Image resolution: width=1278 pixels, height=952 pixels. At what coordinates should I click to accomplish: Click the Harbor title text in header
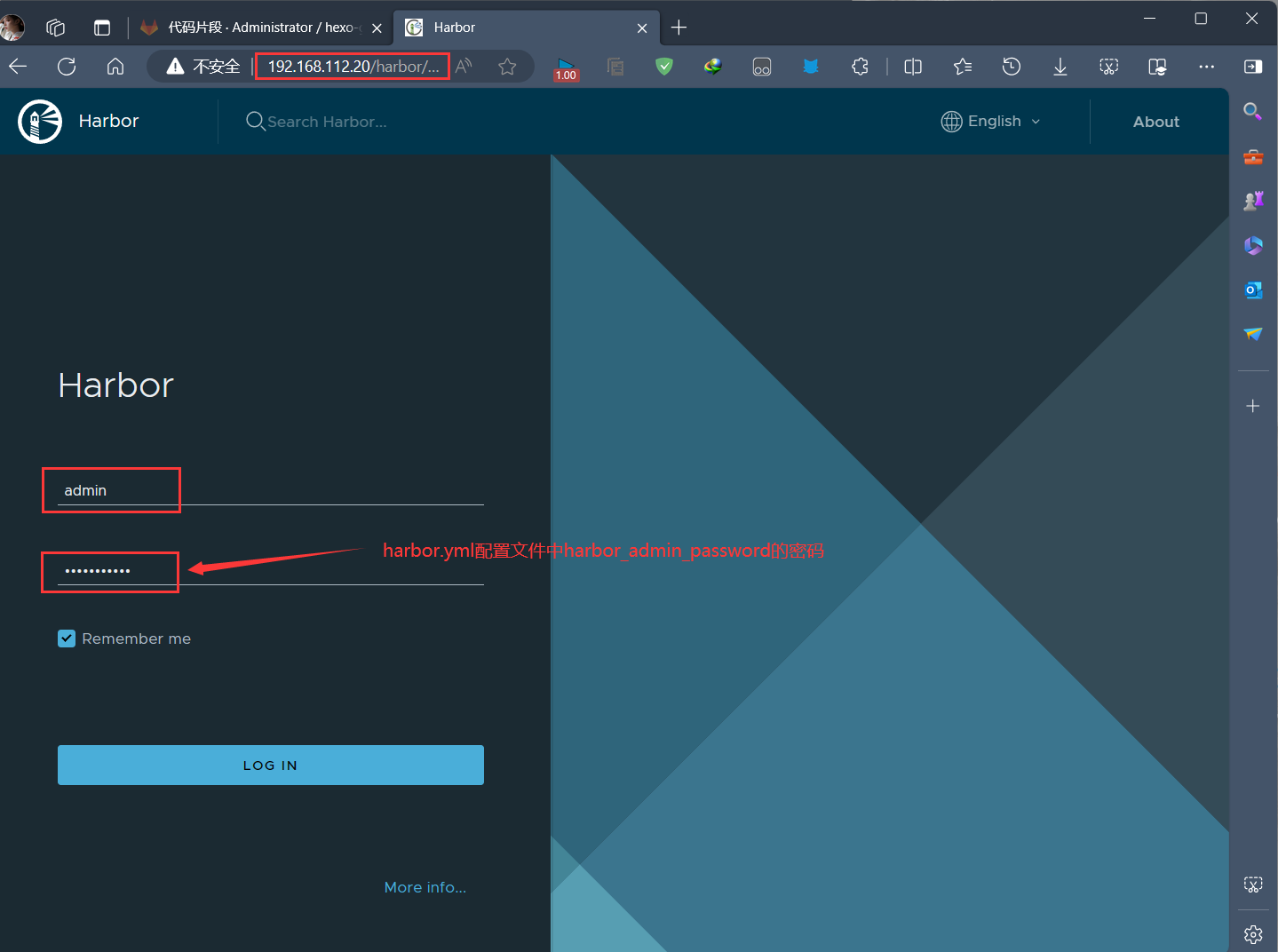pyautogui.click(x=108, y=121)
